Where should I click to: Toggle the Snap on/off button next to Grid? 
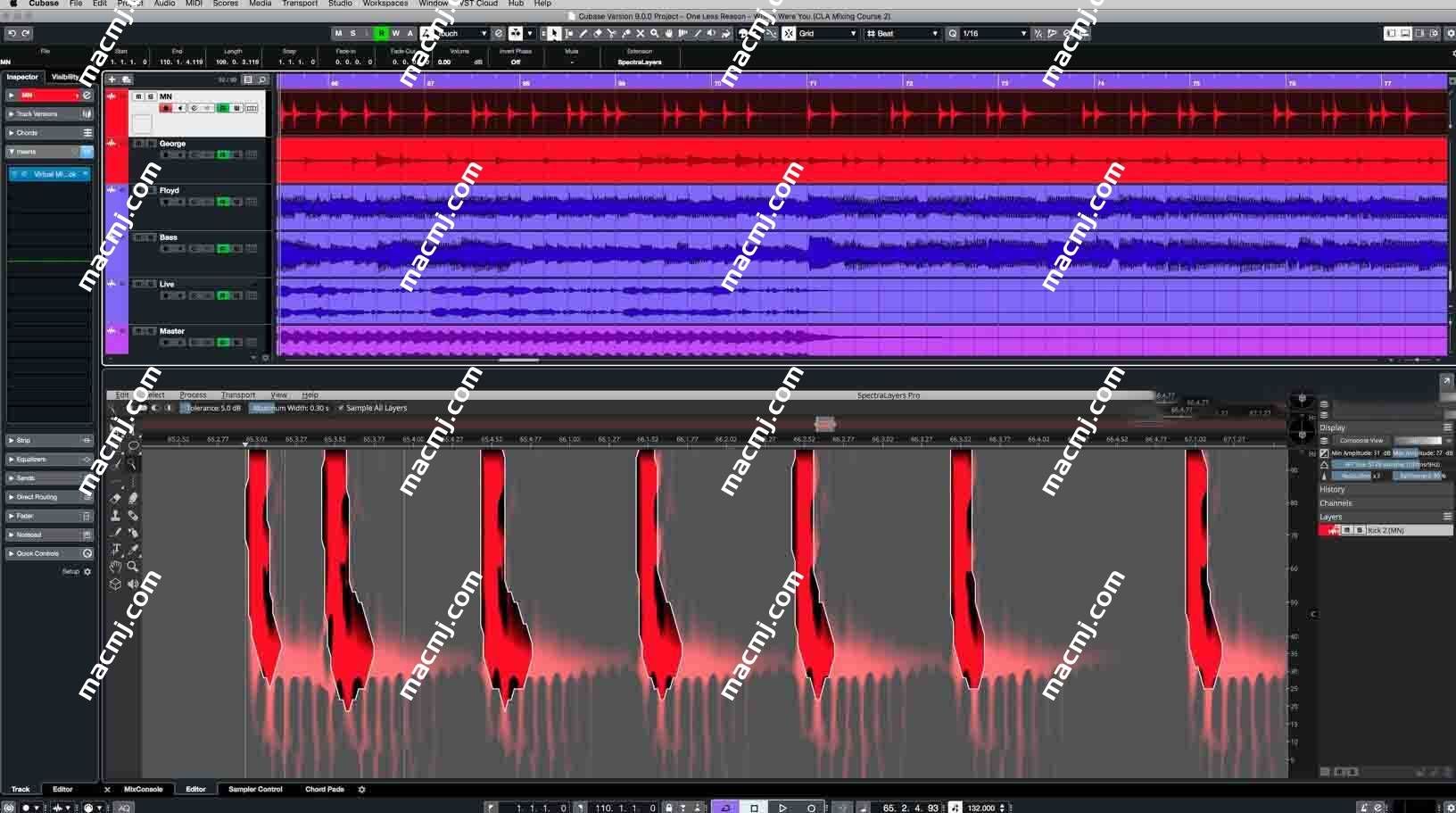coord(789,33)
